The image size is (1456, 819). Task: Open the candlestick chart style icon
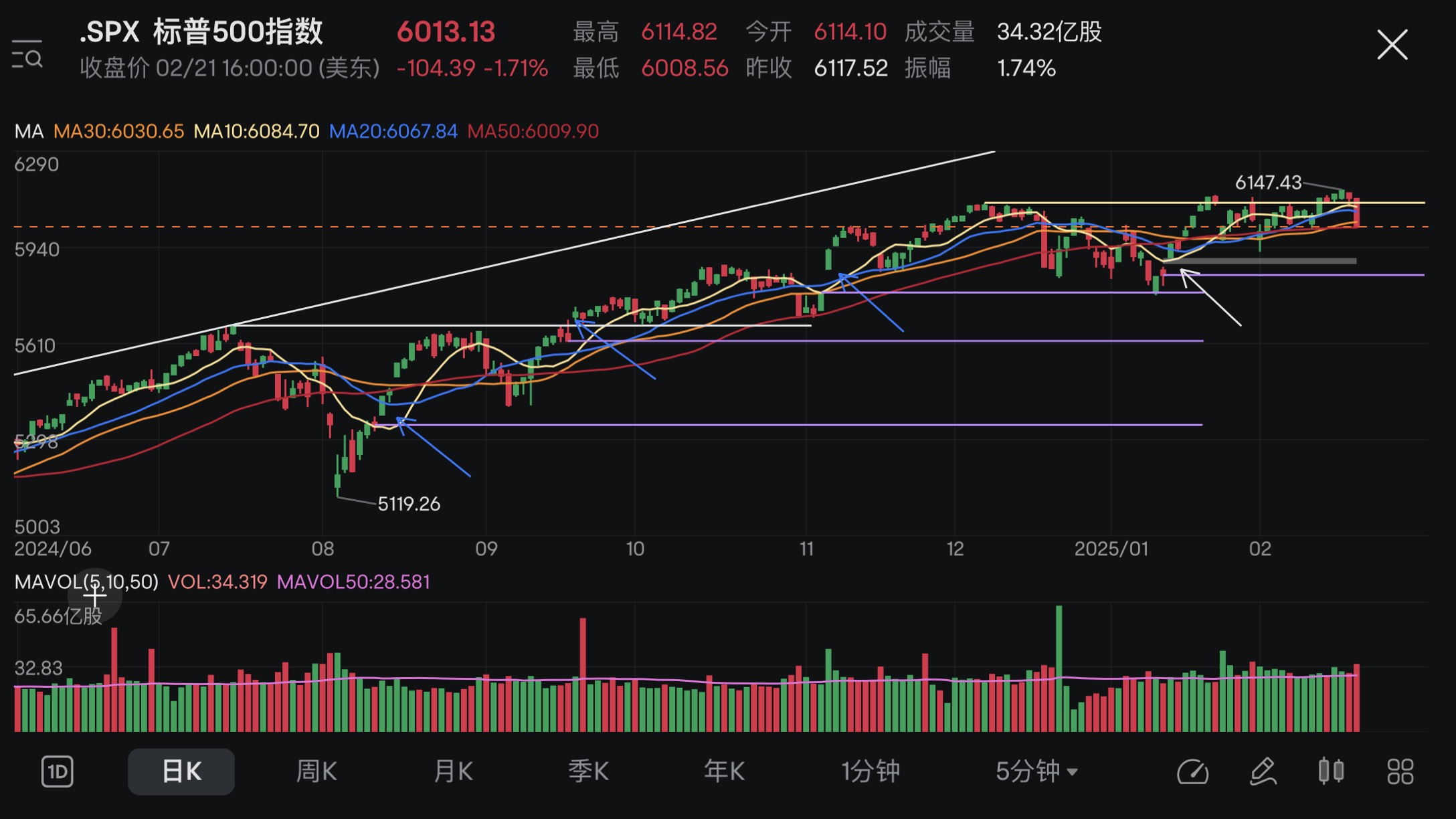[x=1331, y=771]
